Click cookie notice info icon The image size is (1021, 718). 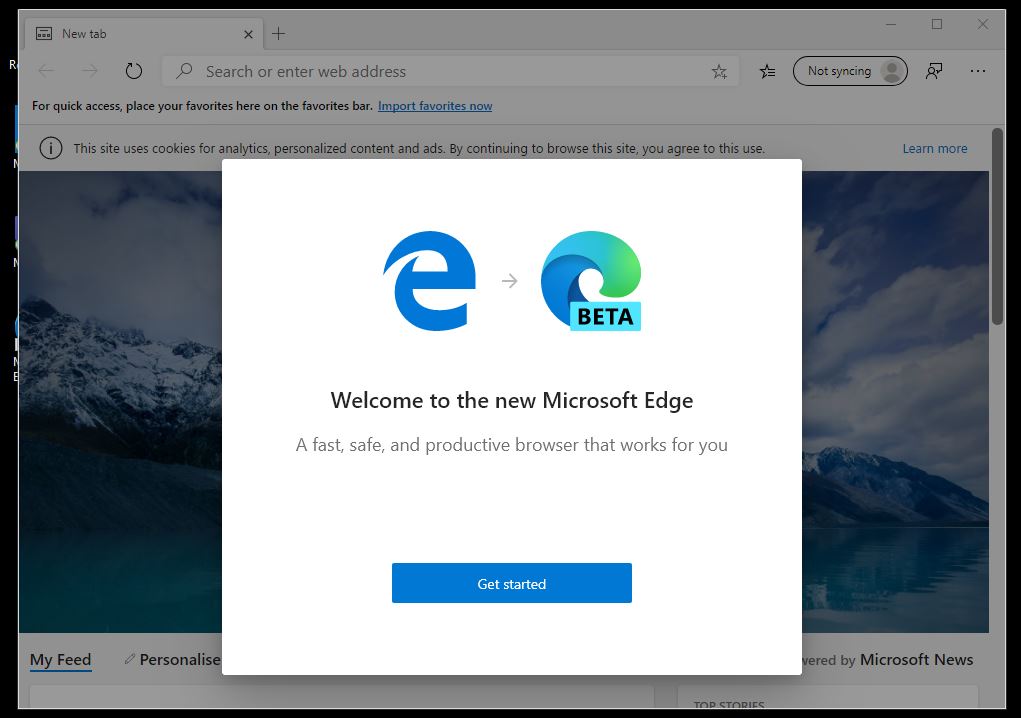[51, 148]
